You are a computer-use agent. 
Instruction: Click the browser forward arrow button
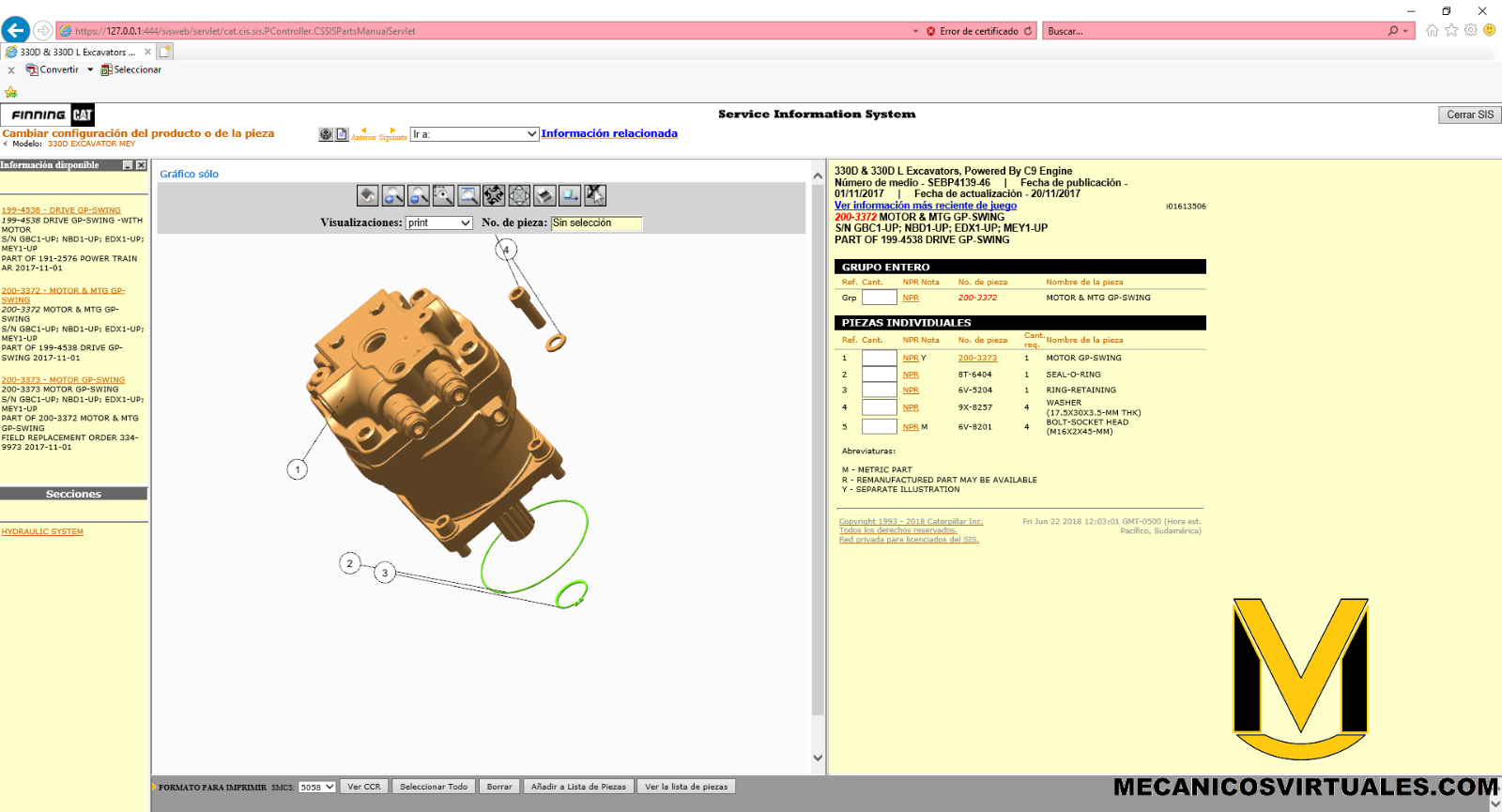pos(43,31)
